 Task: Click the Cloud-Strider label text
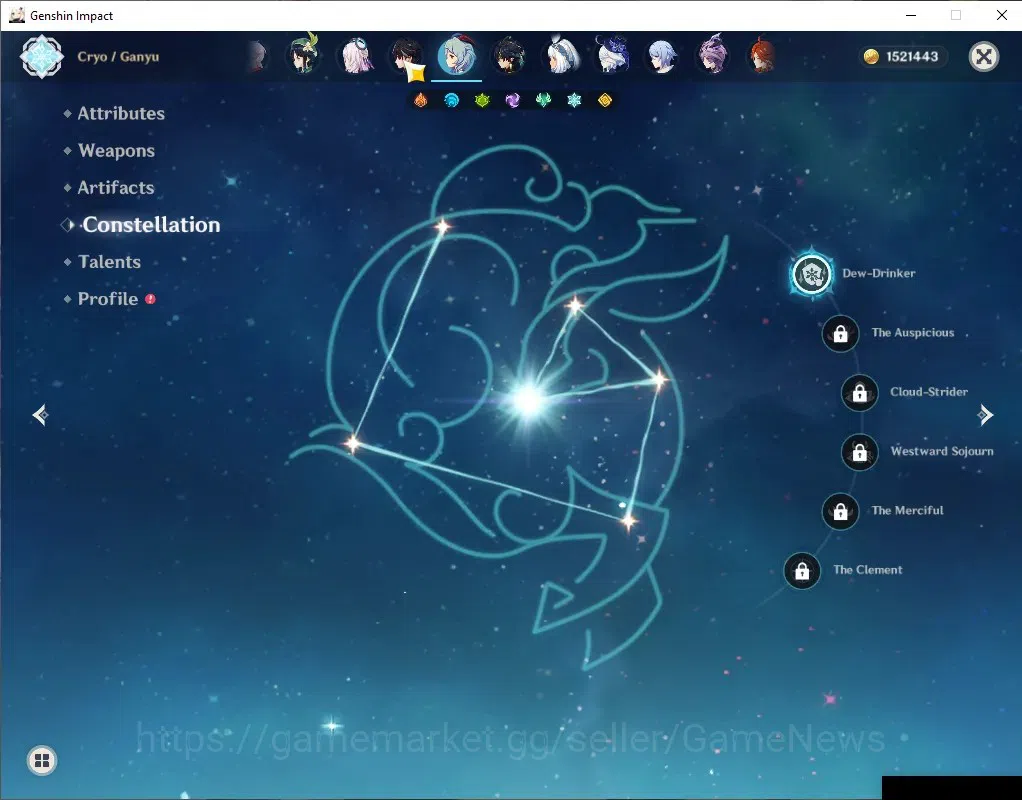(x=929, y=393)
